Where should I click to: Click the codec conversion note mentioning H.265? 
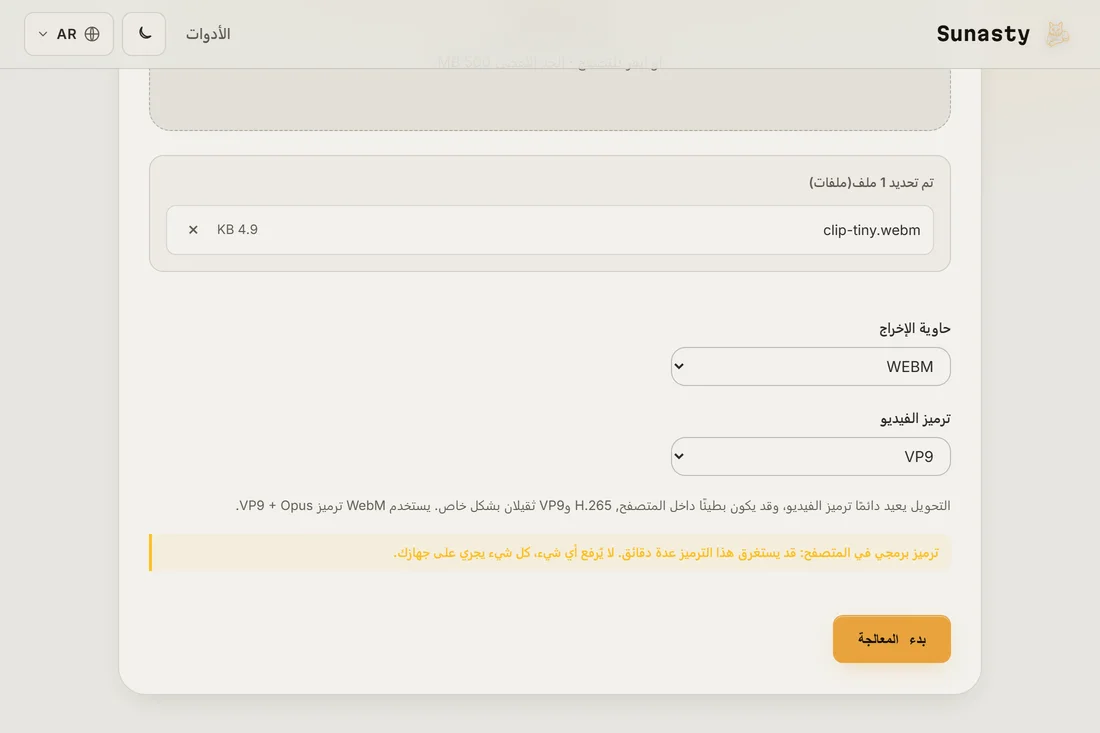click(x=593, y=506)
